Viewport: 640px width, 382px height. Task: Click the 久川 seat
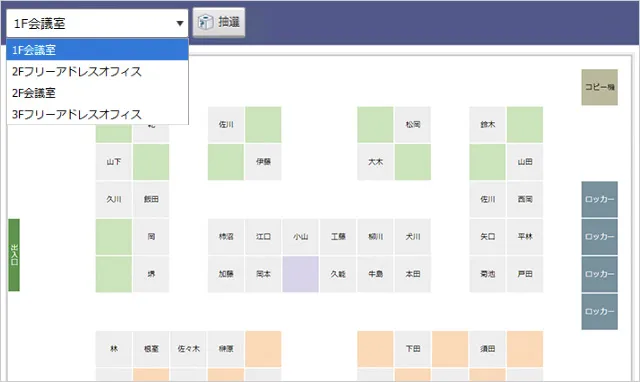click(114, 199)
